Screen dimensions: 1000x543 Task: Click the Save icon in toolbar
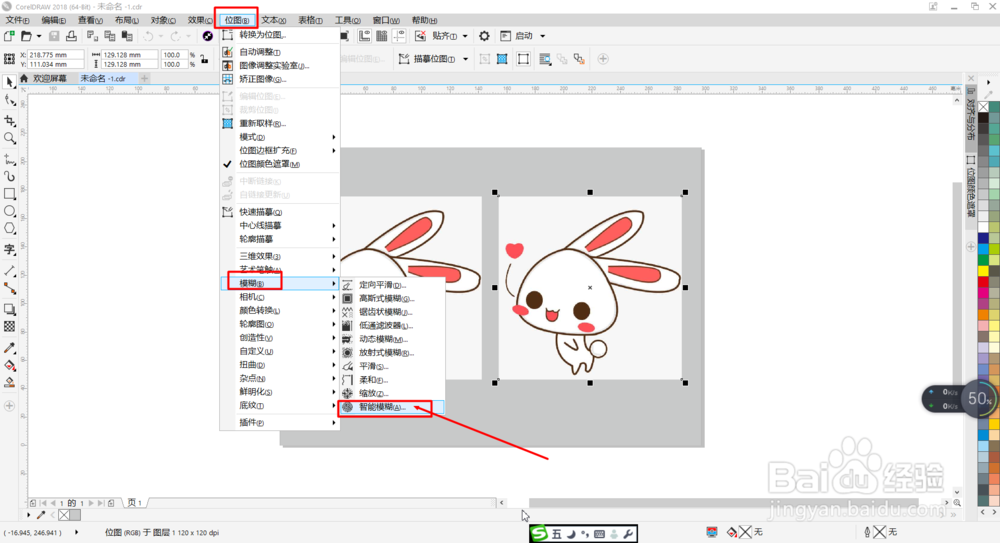tap(54, 36)
